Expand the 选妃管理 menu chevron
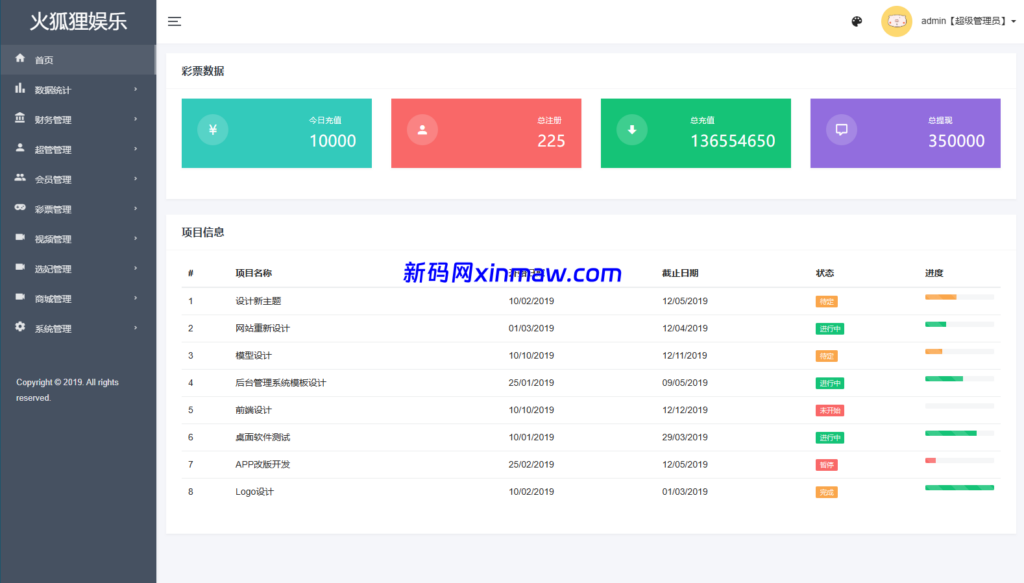 (136, 268)
